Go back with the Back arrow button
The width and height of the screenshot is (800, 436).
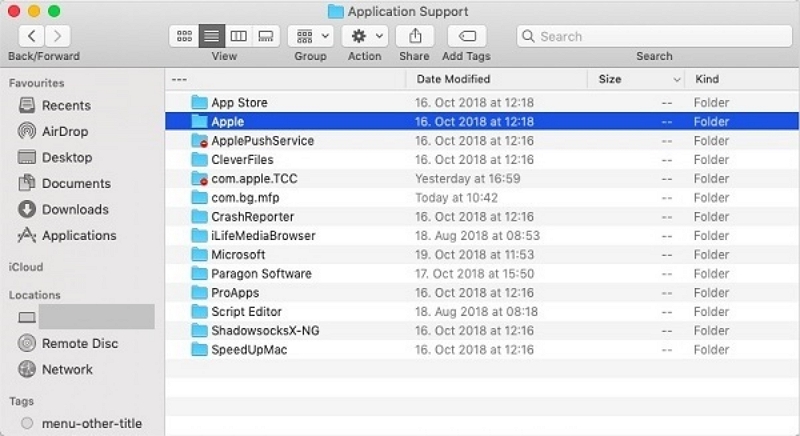(32, 36)
